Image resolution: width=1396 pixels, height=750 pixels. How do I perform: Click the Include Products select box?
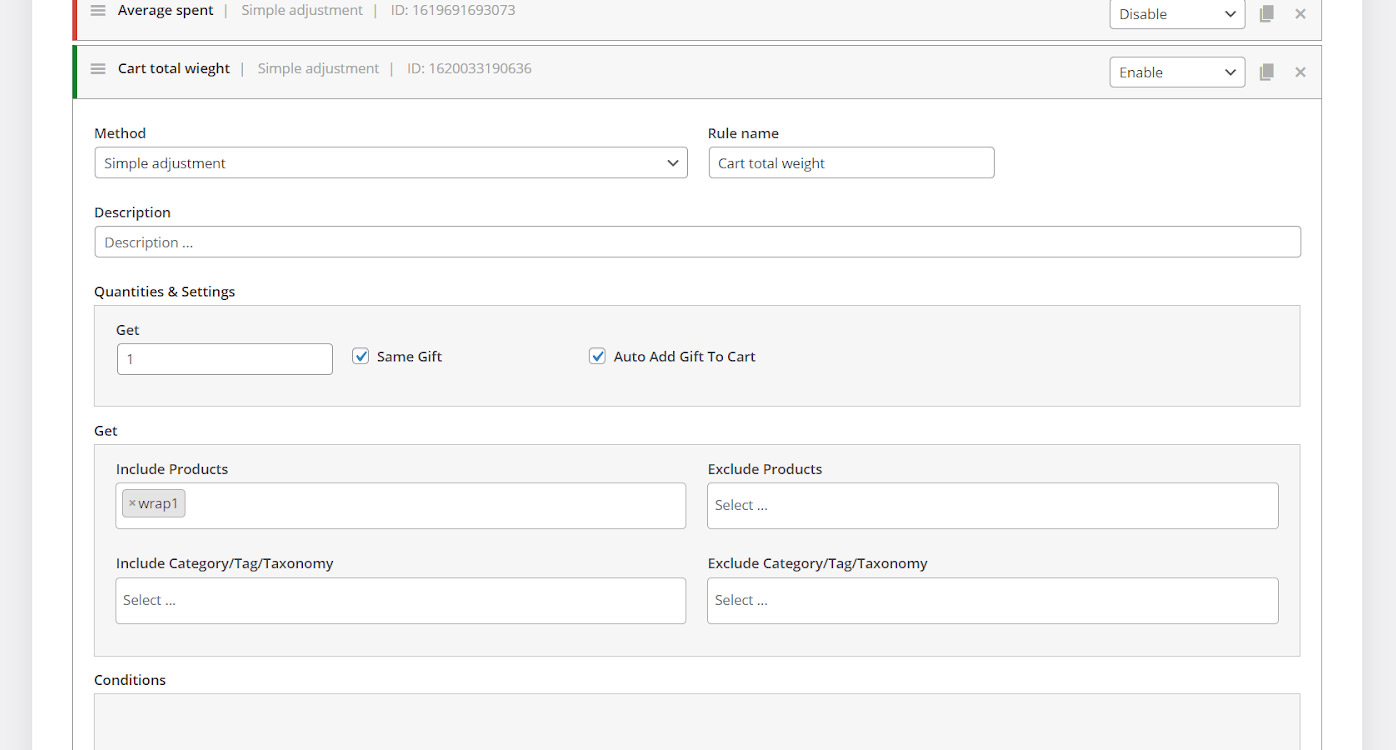click(x=430, y=505)
